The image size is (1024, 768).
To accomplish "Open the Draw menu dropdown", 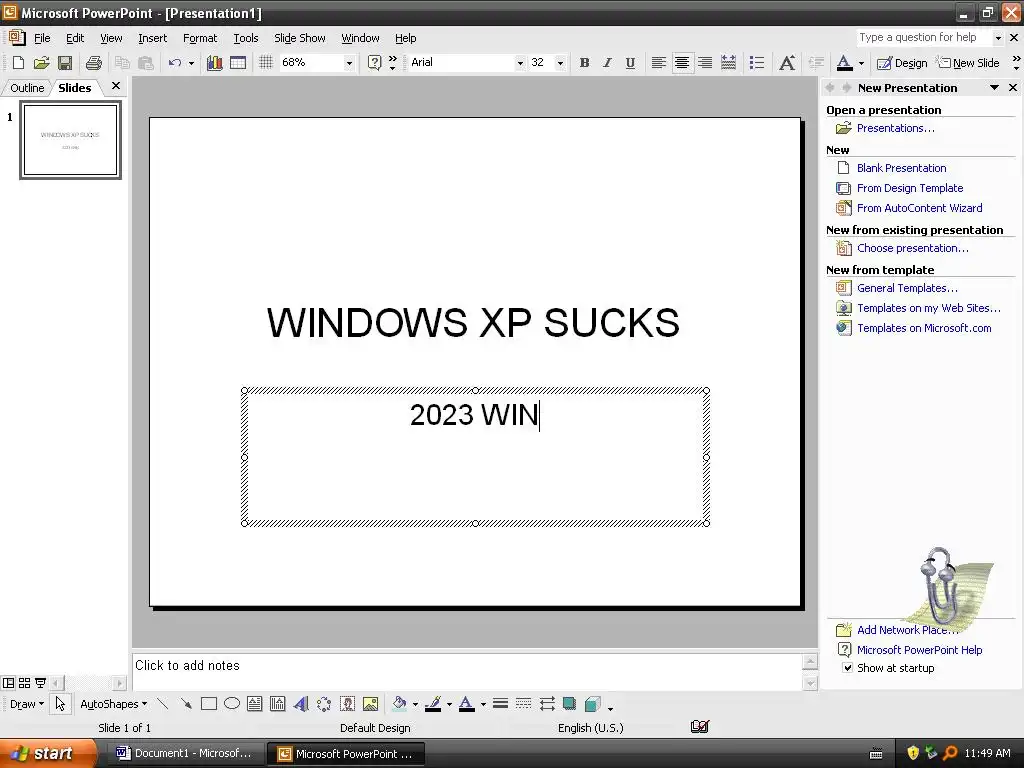I will (27, 704).
